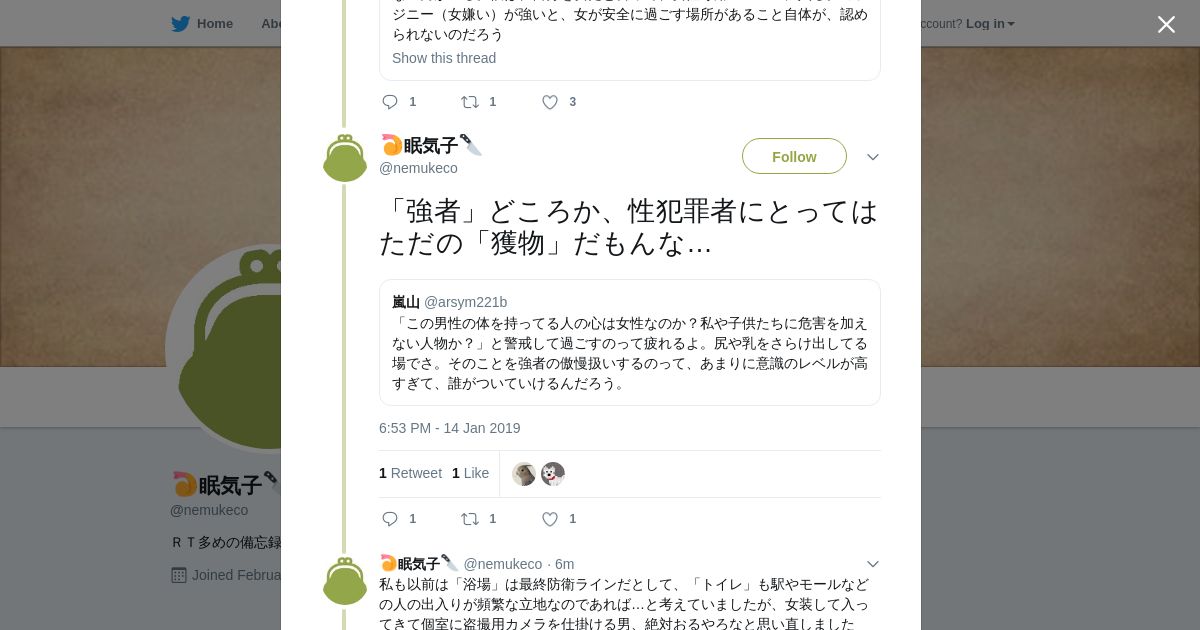Retweet the main nemukeco tweet

pos(470,519)
